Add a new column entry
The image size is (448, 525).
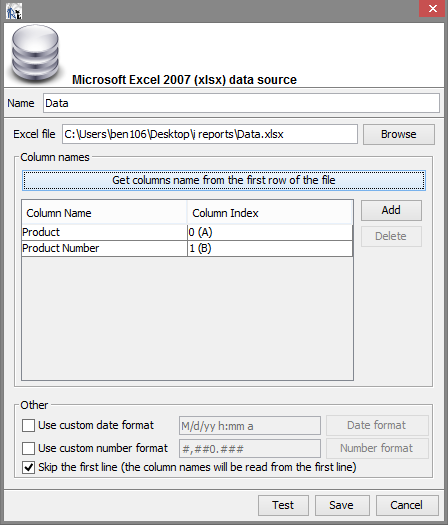click(x=391, y=210)
